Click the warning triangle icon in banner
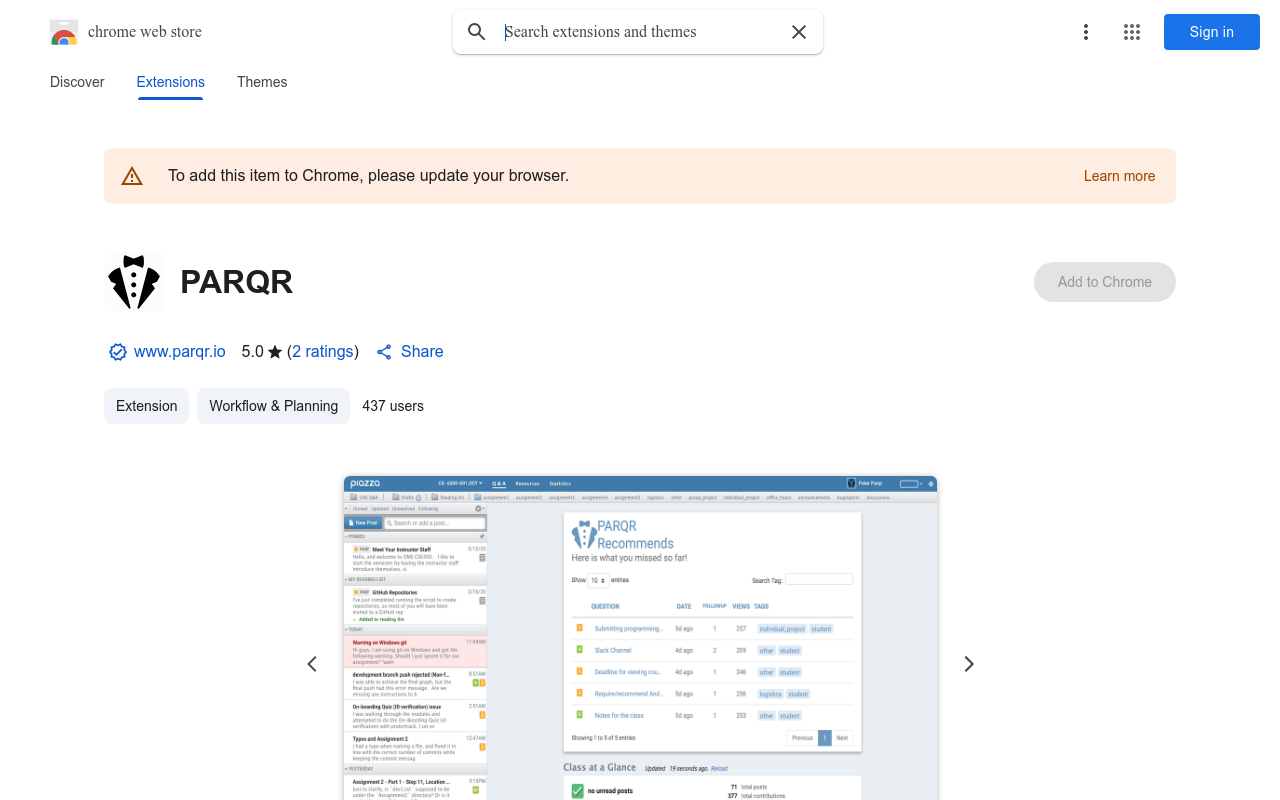The height and width of the screenshot is (800, 1280). (132, 176)
